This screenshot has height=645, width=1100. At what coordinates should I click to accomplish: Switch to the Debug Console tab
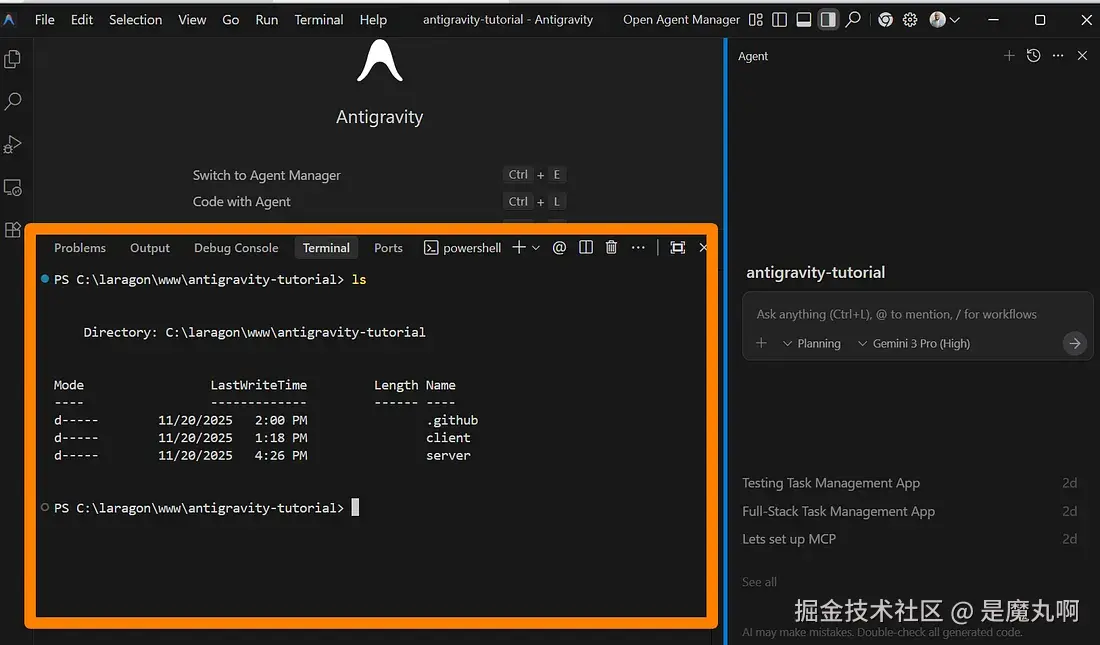pyautogui.click(x=236, y=248)
